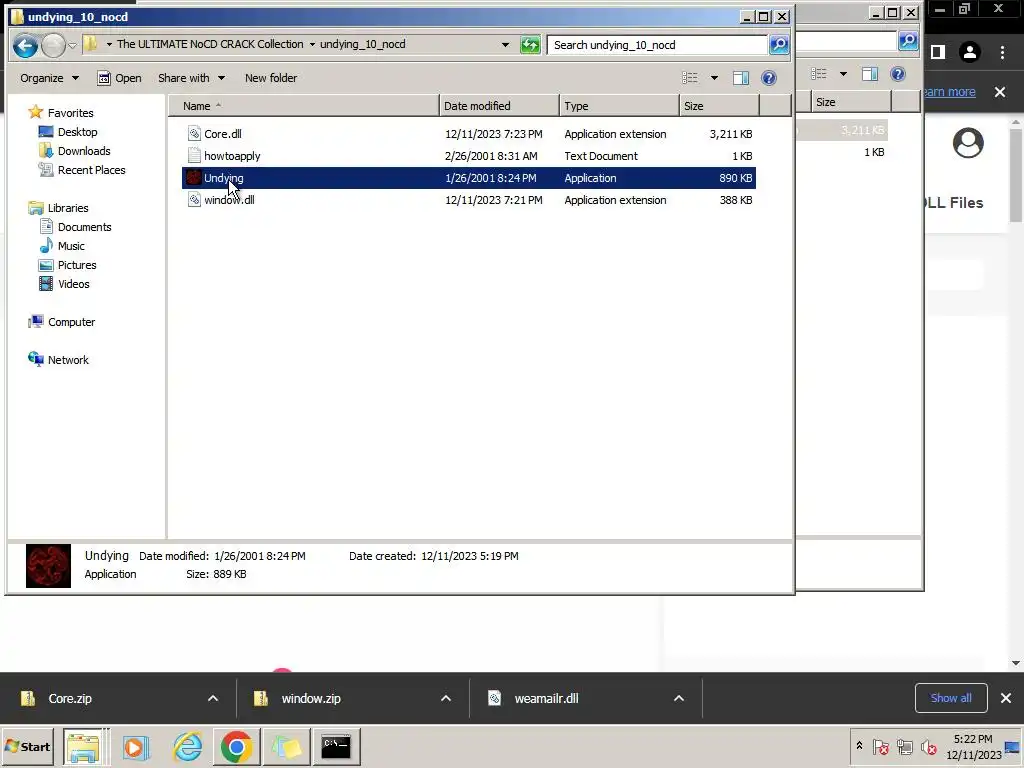Sort by the Size column header
The height and width of the screenshot is (768, 1024).
point(719,106)
